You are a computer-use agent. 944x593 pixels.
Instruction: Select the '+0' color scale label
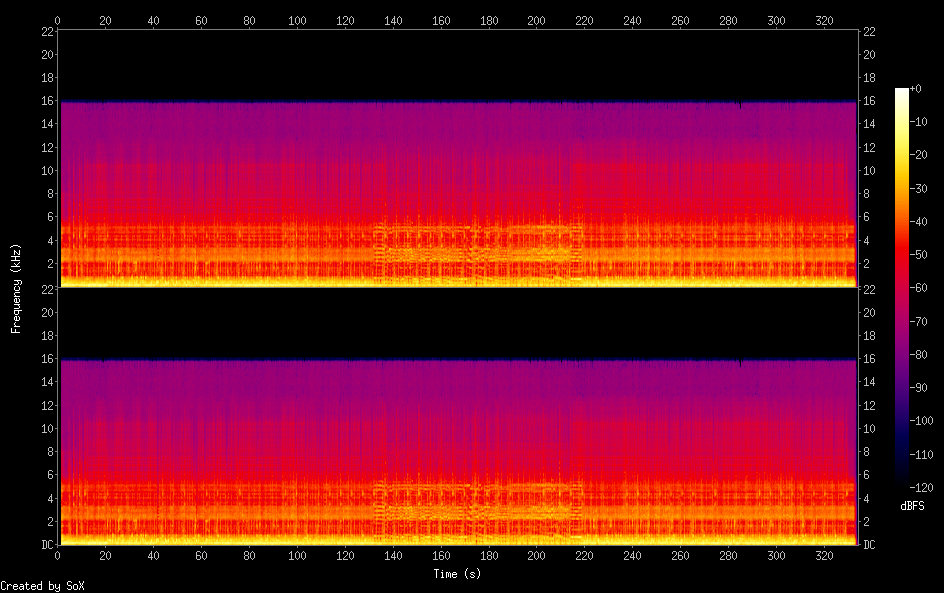(x=916, y=88)
